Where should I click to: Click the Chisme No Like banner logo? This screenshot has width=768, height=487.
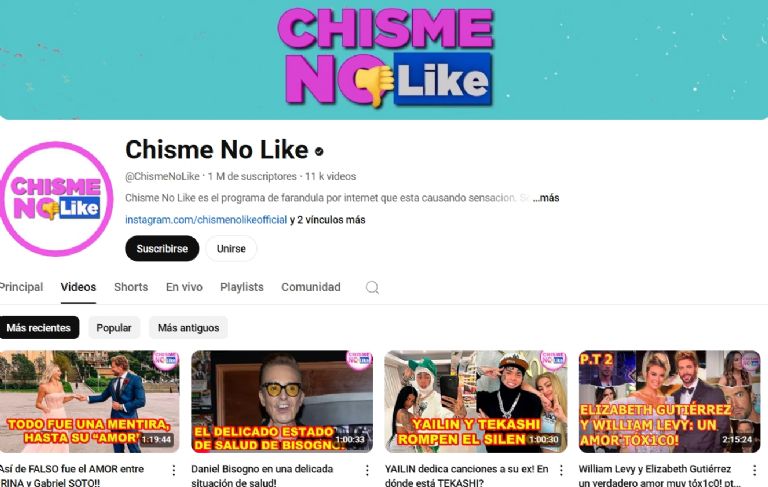[385, 57]
